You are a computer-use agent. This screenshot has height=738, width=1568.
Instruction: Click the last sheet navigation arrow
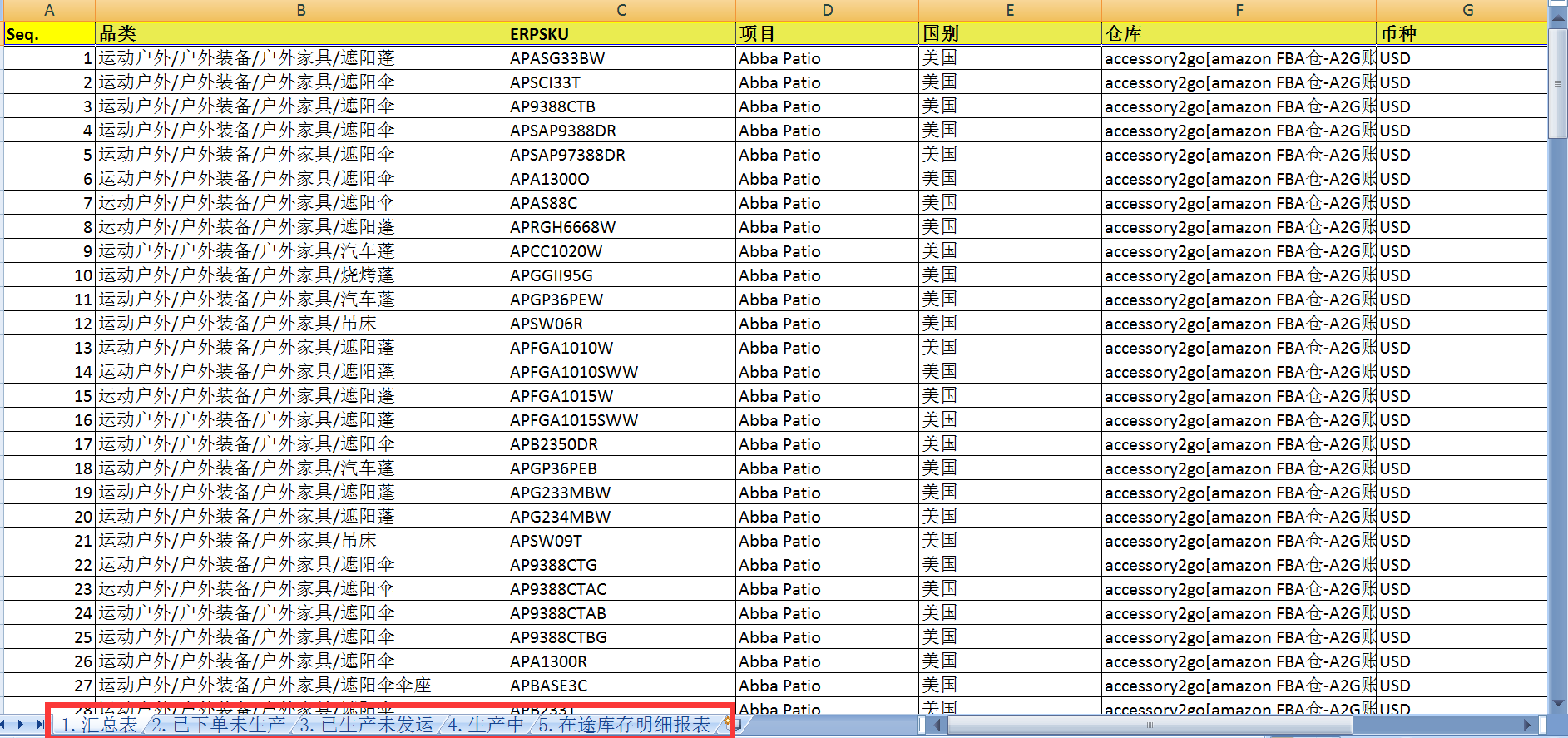coord(40,725)
